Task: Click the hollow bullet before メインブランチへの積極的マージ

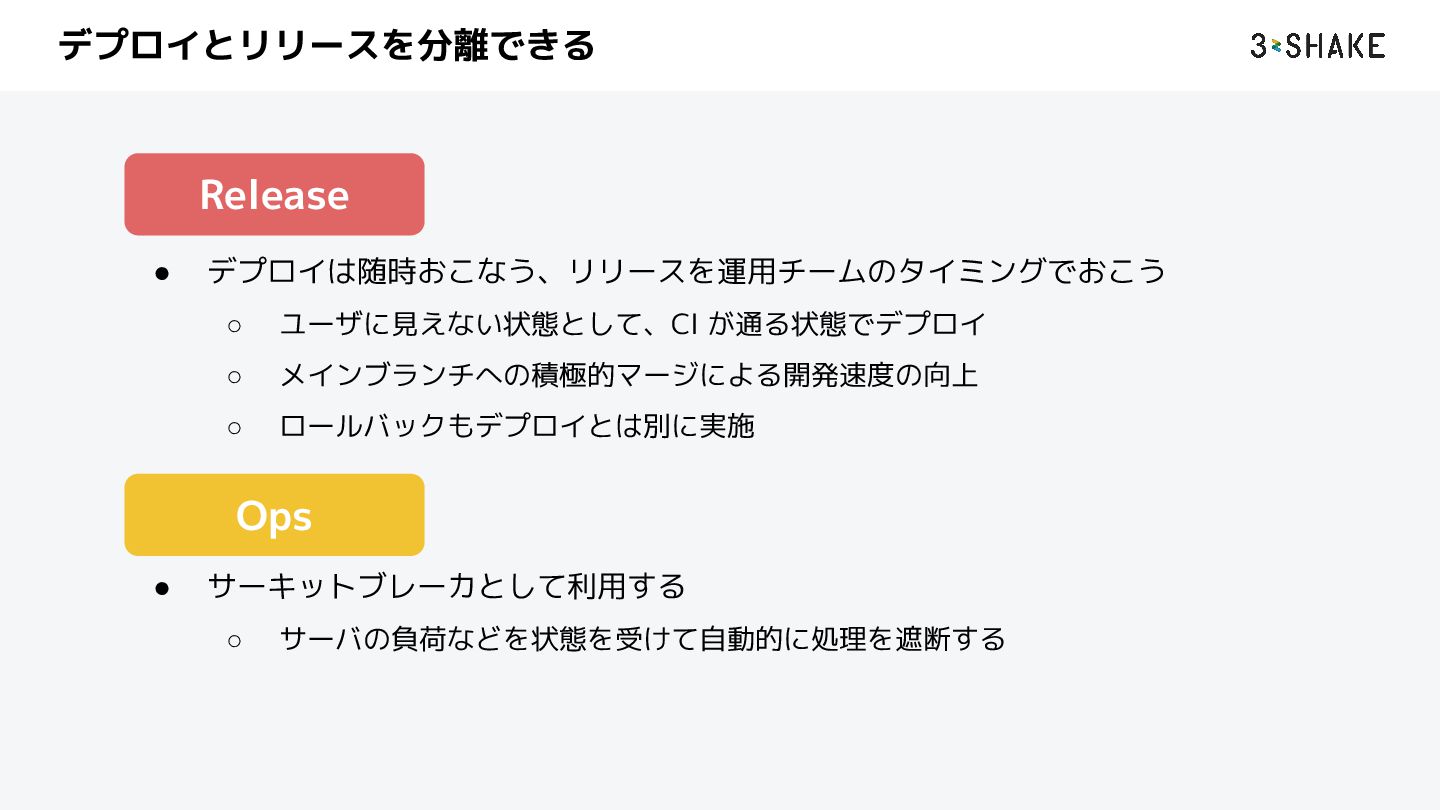Action: (x=234, y=377)
